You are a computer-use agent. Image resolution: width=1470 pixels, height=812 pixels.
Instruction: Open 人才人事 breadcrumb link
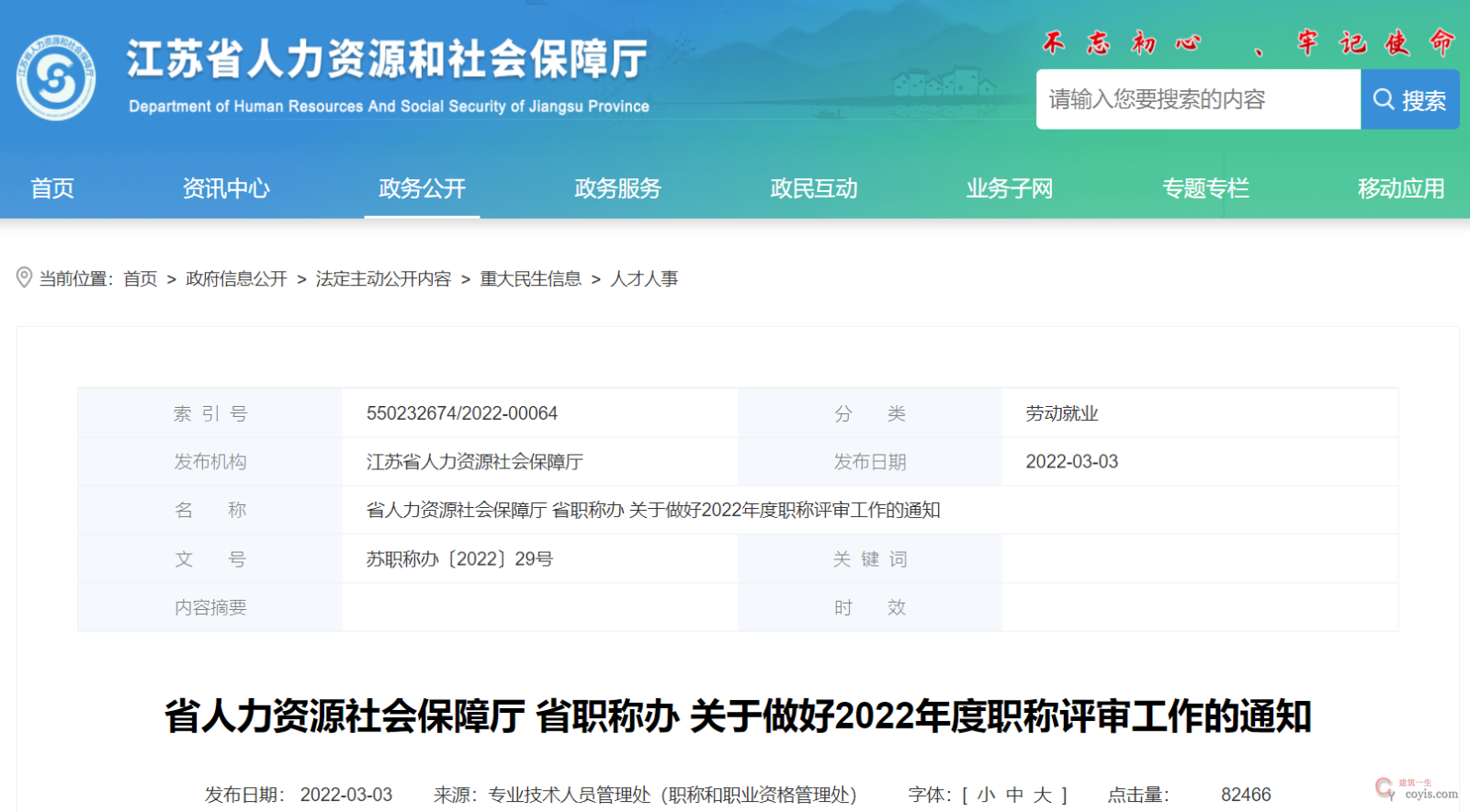(x=644, y=278)
